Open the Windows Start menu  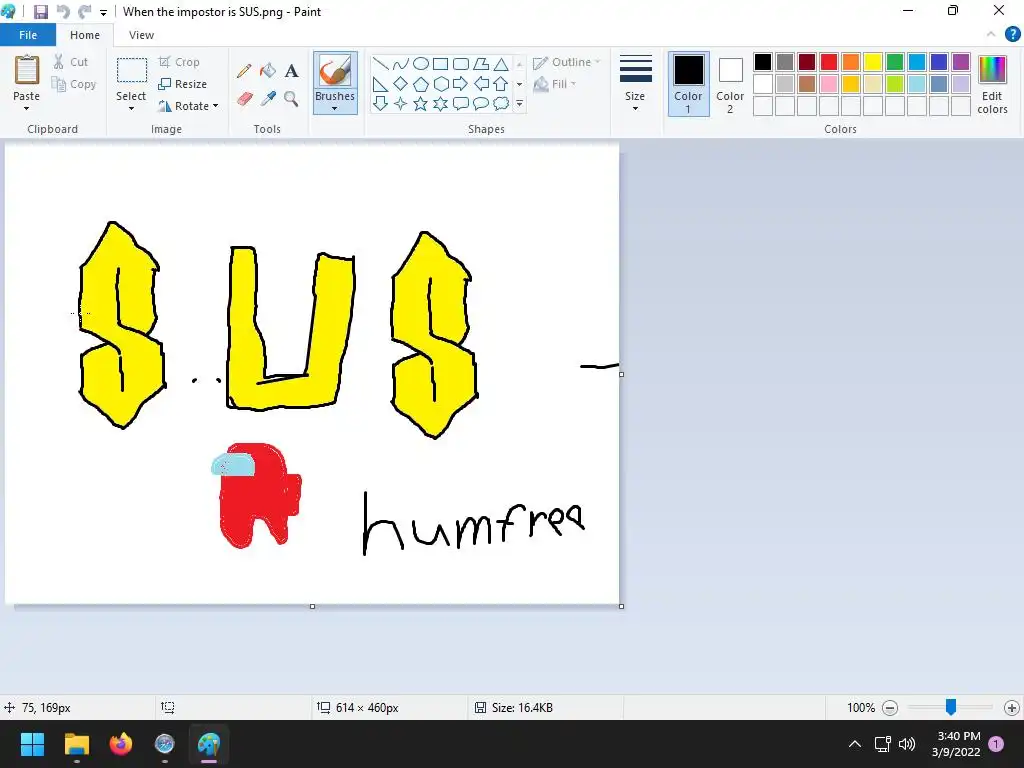click(32, 744)
